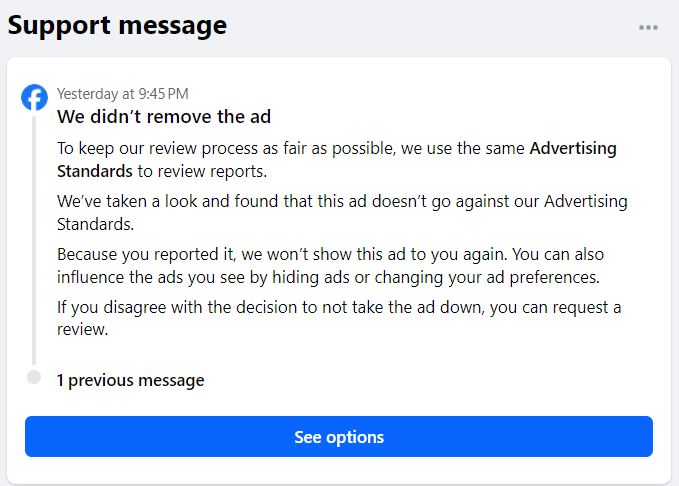Click the Yesterday at 9:45 PM timestamp
This screenshot has width=679, height=486.
click(122, 94)
